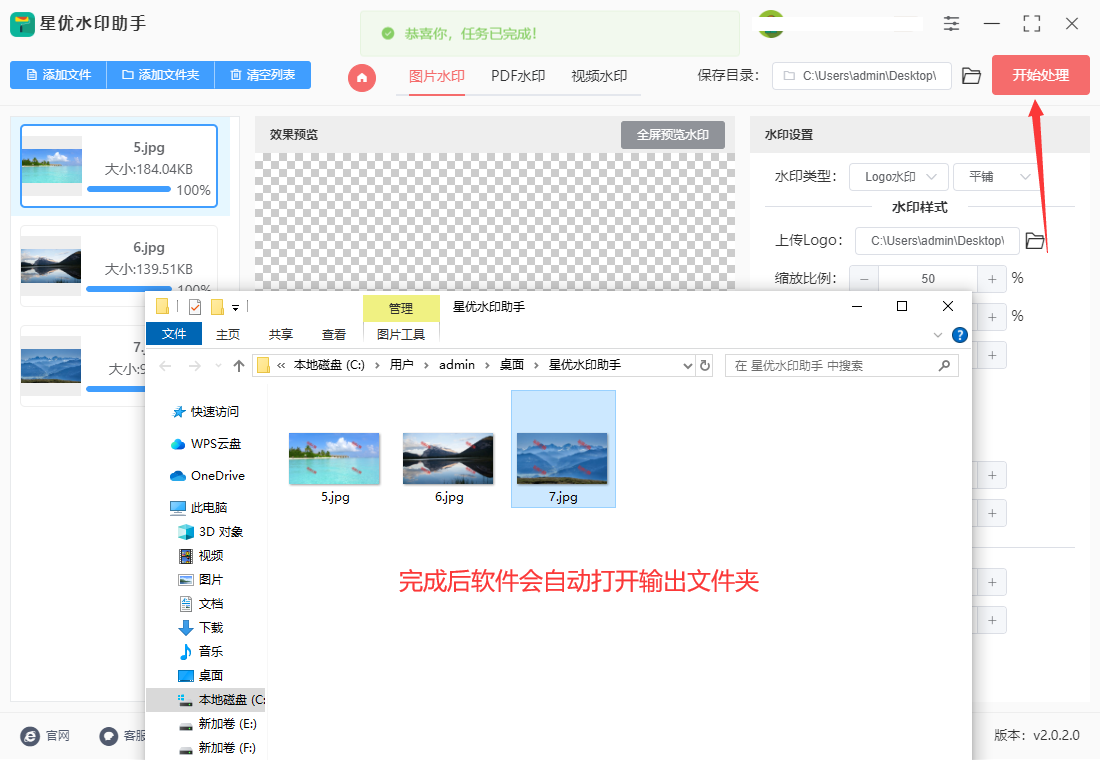
Task: Open 文档 folder in navigation pane
Action: (201, 604)
